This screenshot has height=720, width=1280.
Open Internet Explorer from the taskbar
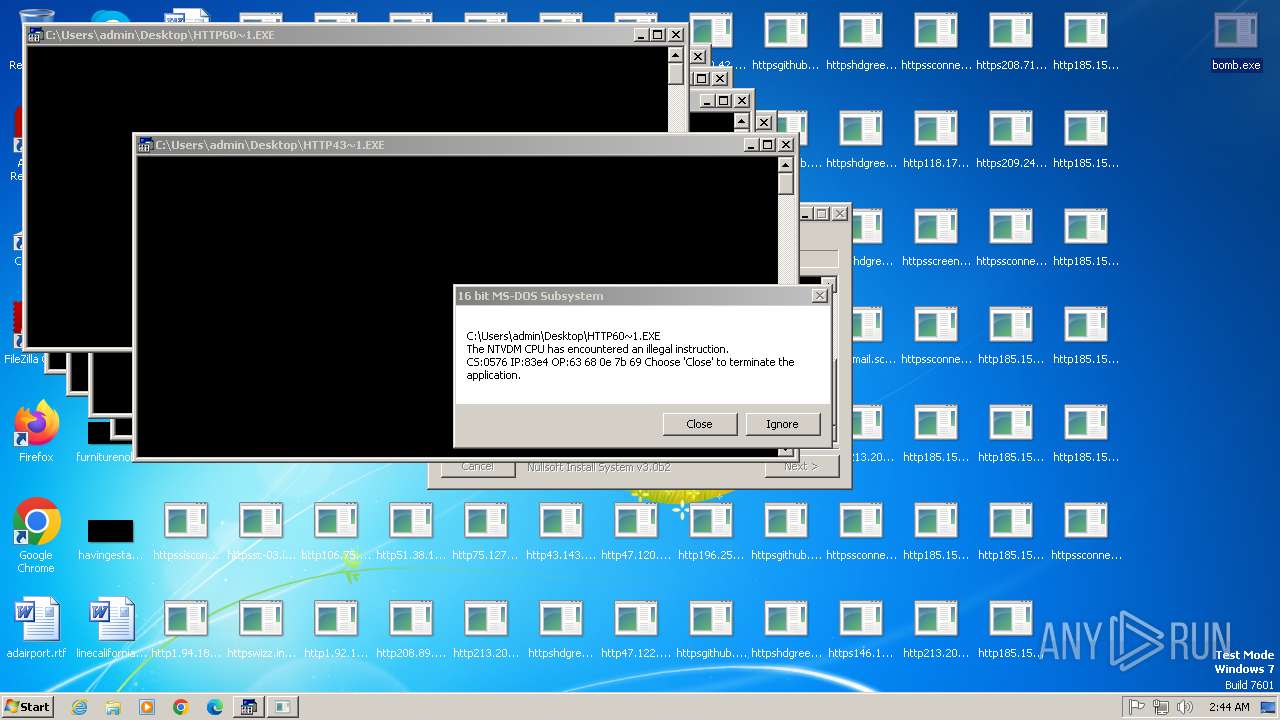80,707
